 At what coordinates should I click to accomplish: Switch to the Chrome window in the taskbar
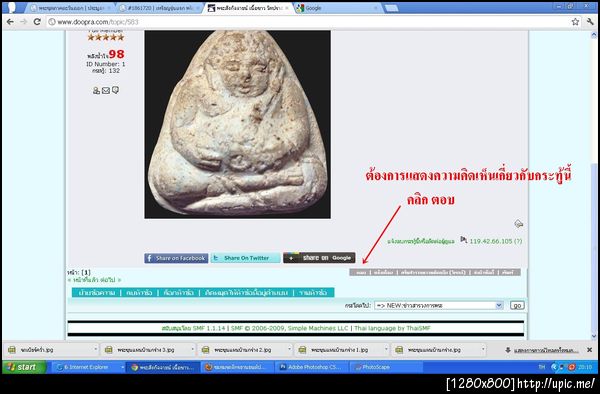tap(163, 367)
